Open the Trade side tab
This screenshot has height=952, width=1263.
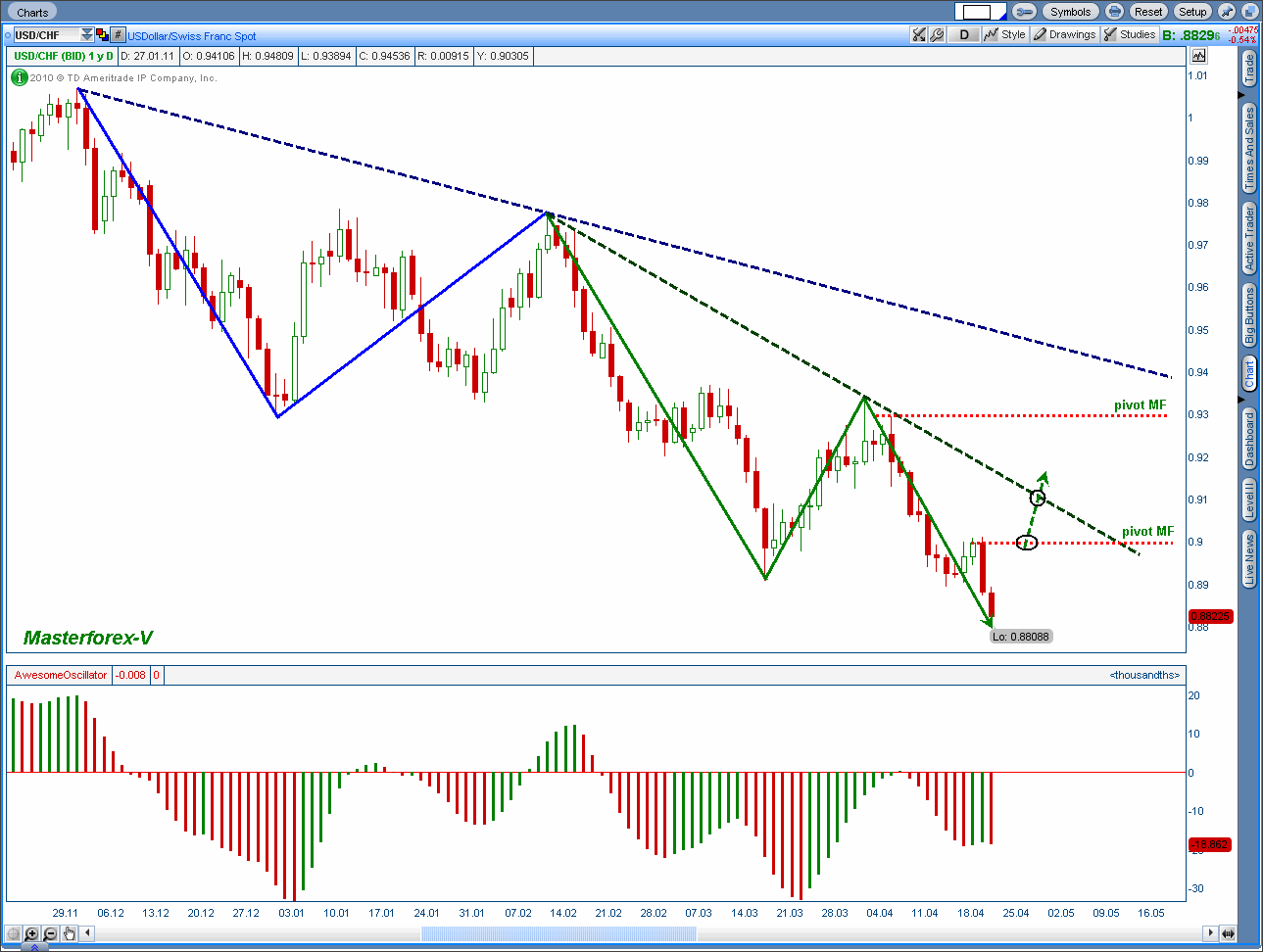[x=1249, y=69]
